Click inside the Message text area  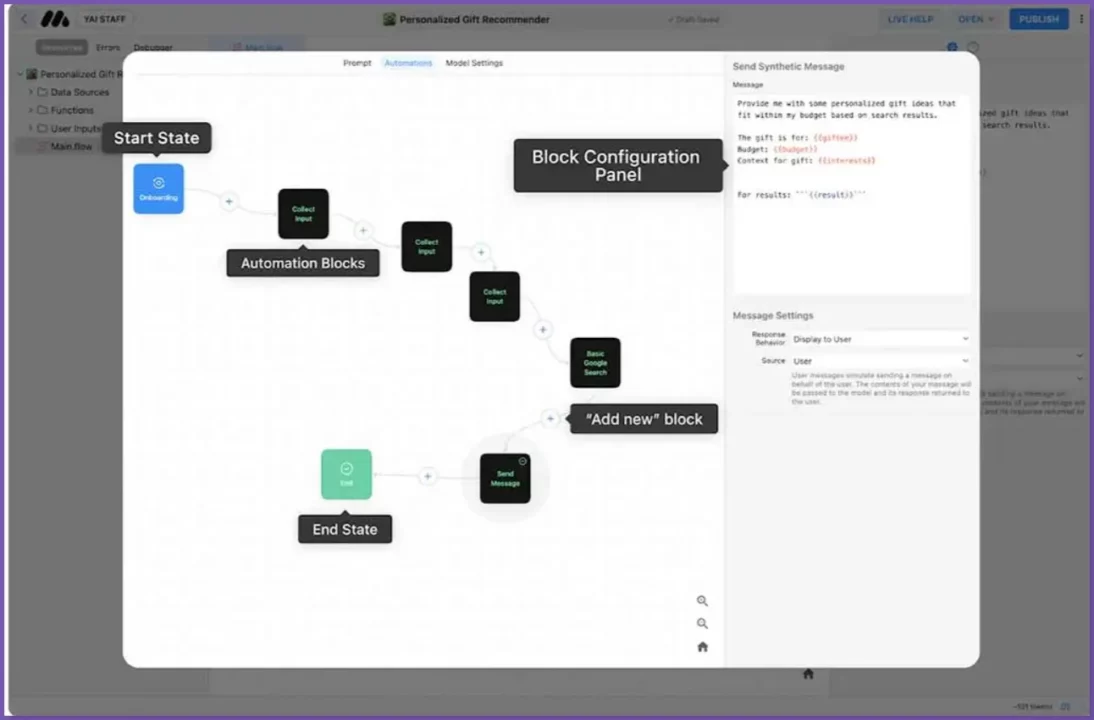coord(851,230)
